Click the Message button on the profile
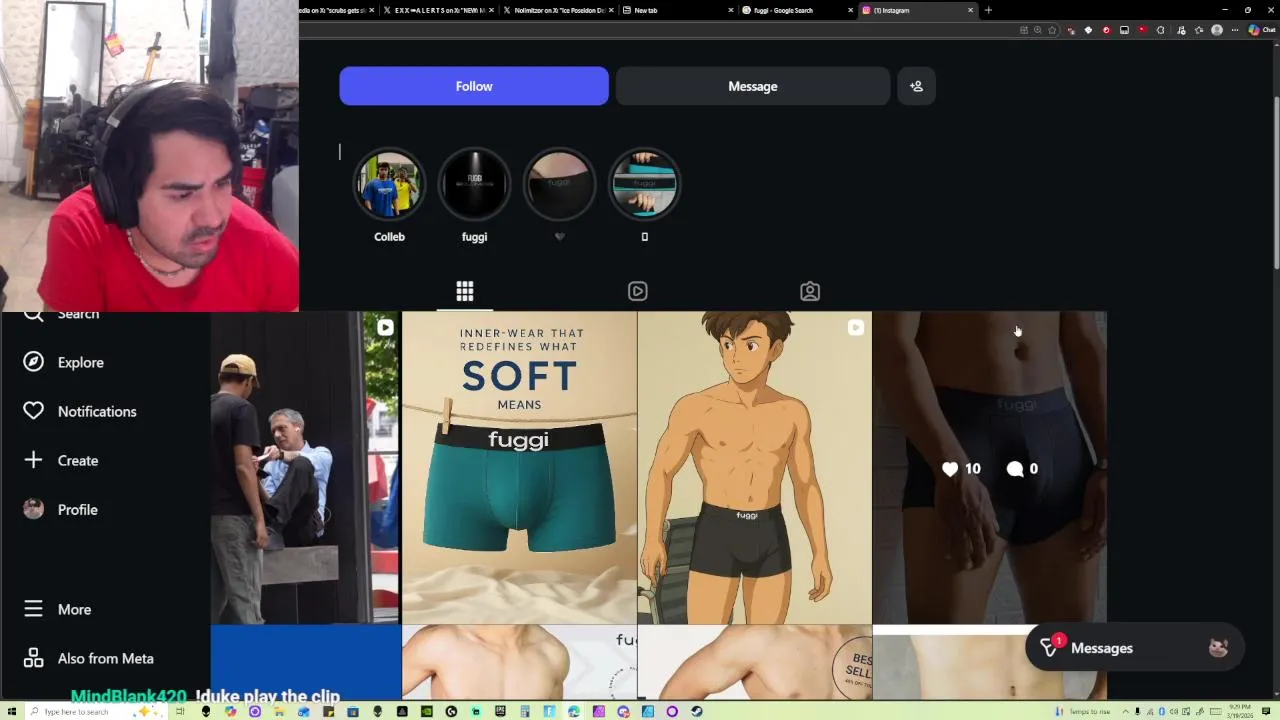1280x720 pixels. tap(752, 86)
